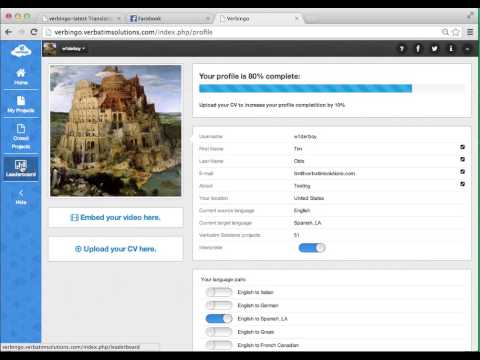Enable English to German language pair
Viewport: 480px width, 360px height.
[219, 305]
